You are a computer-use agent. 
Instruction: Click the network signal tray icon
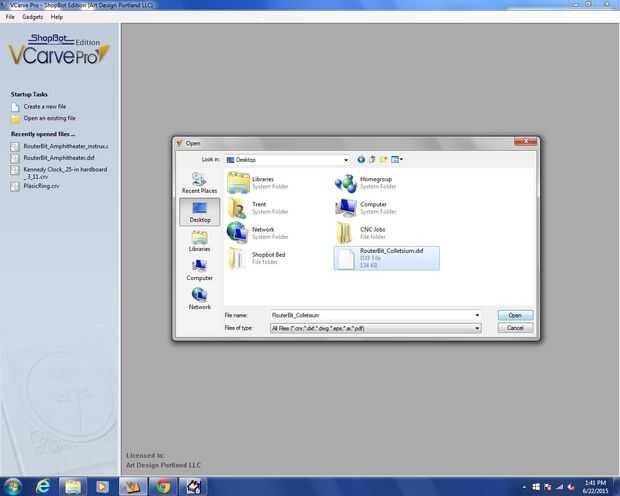[x=559, y=487]
